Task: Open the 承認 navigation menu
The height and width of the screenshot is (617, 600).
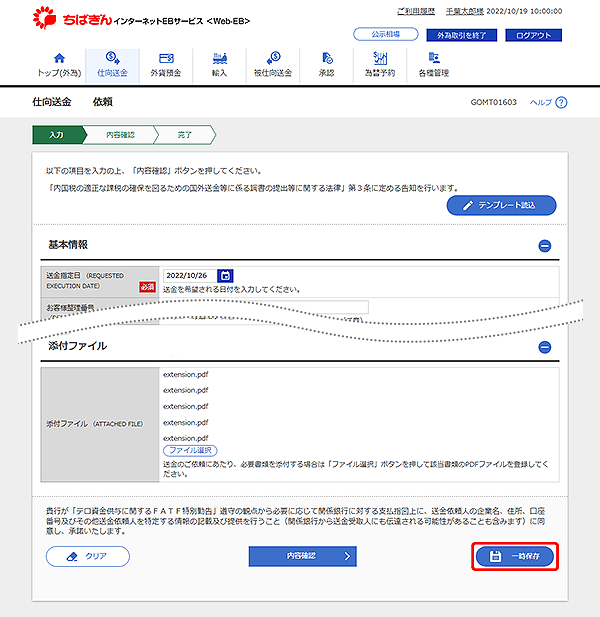Action: 327,65
